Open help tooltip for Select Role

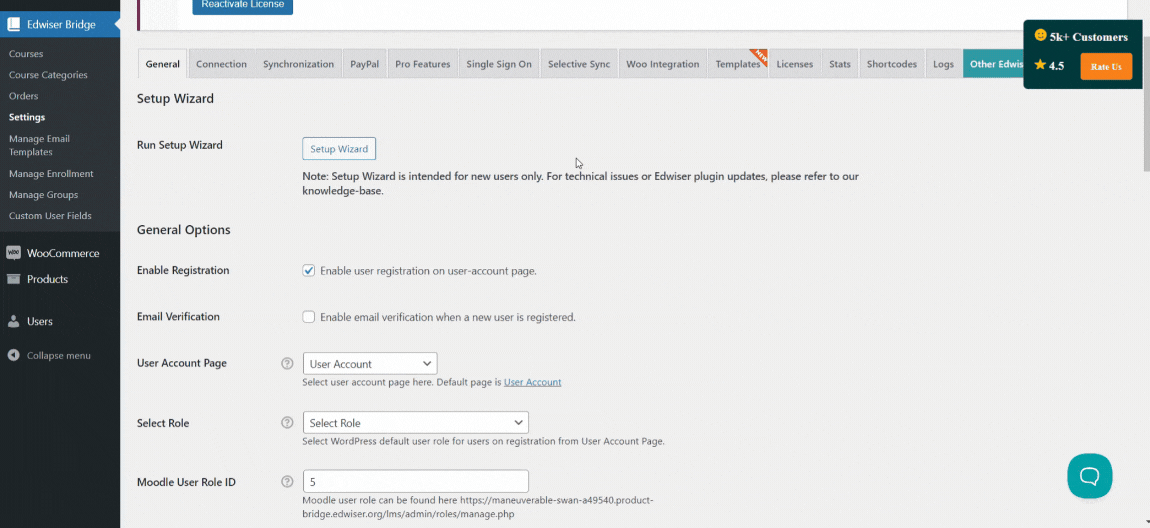coord(287,422)
